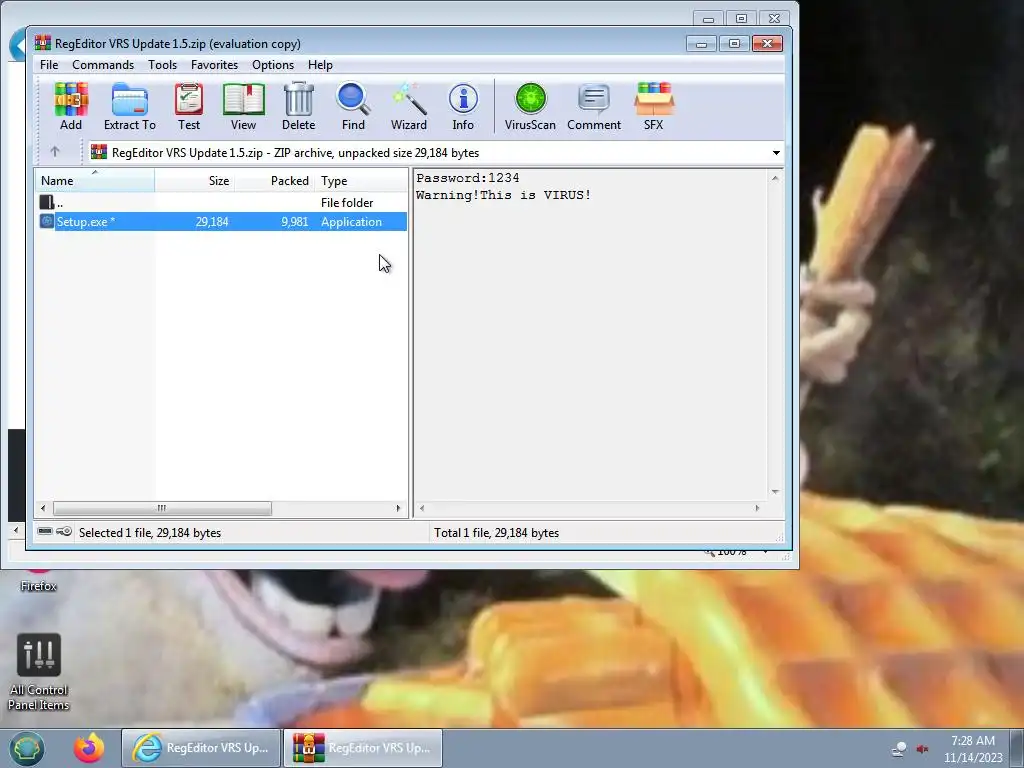Viewport: 1024px width, 768px height.
Task: Open the File menu
Action: click(x=49, y=65)
